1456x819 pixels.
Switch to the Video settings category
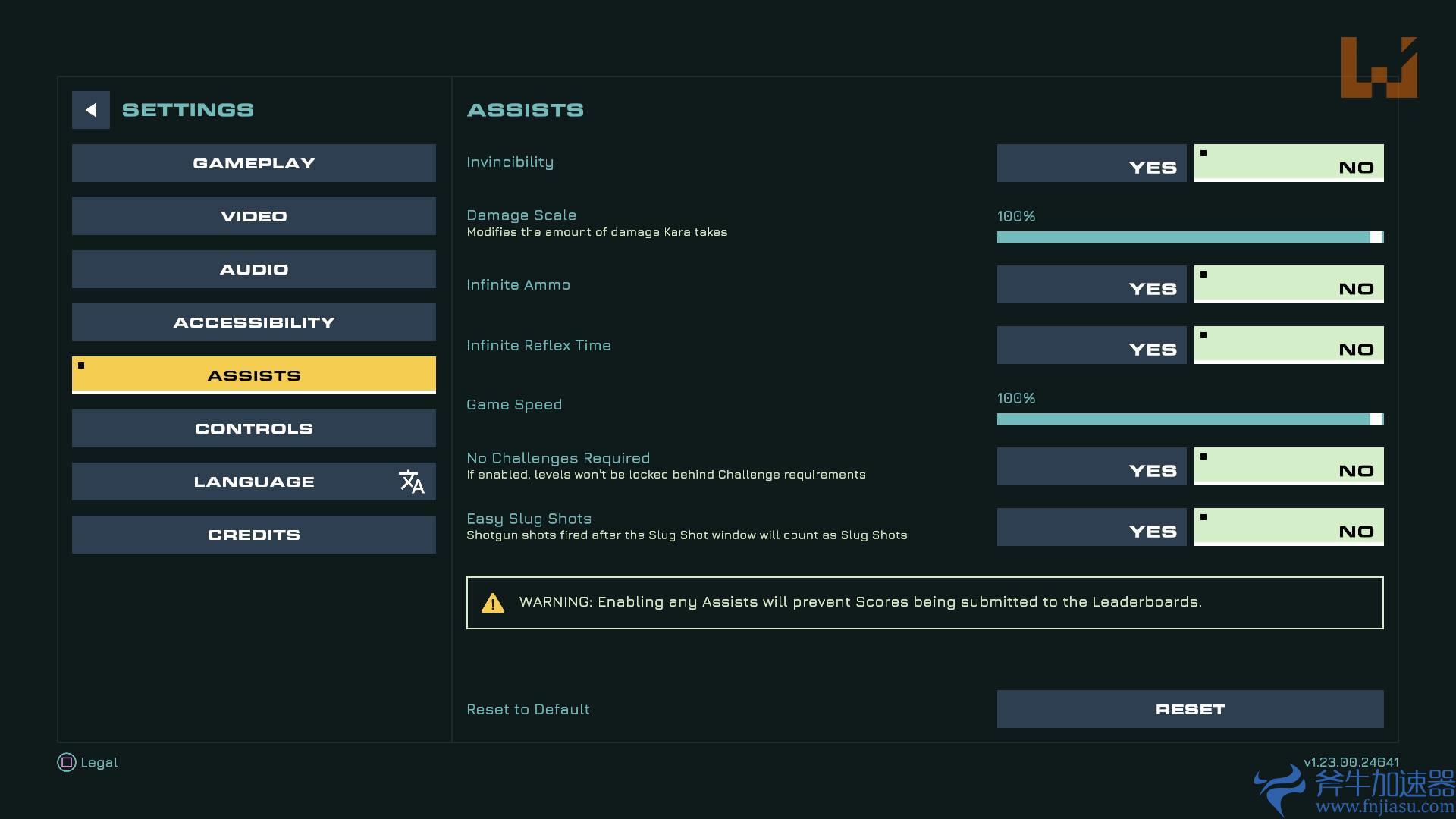pos(254,216)
